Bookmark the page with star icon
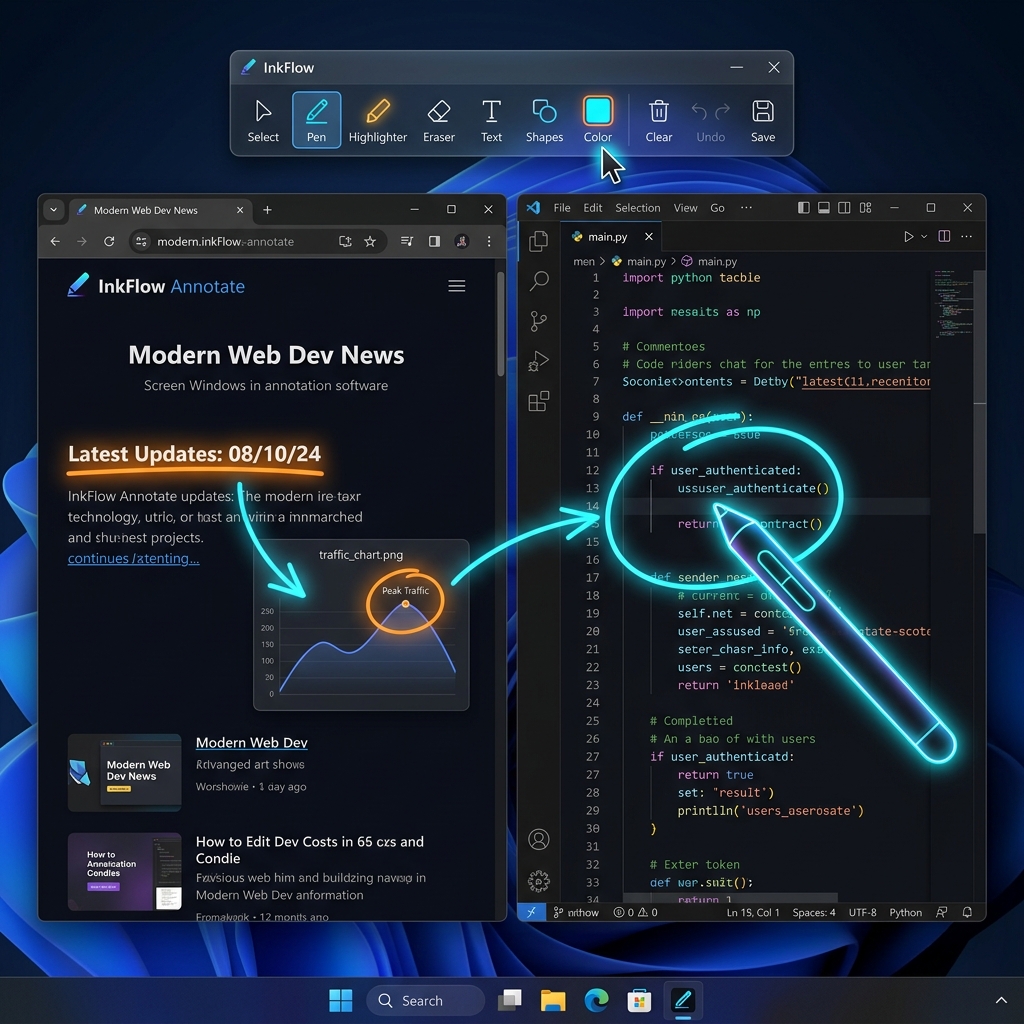Viewport: 1024px width, 1024px height. click(370, 242)
